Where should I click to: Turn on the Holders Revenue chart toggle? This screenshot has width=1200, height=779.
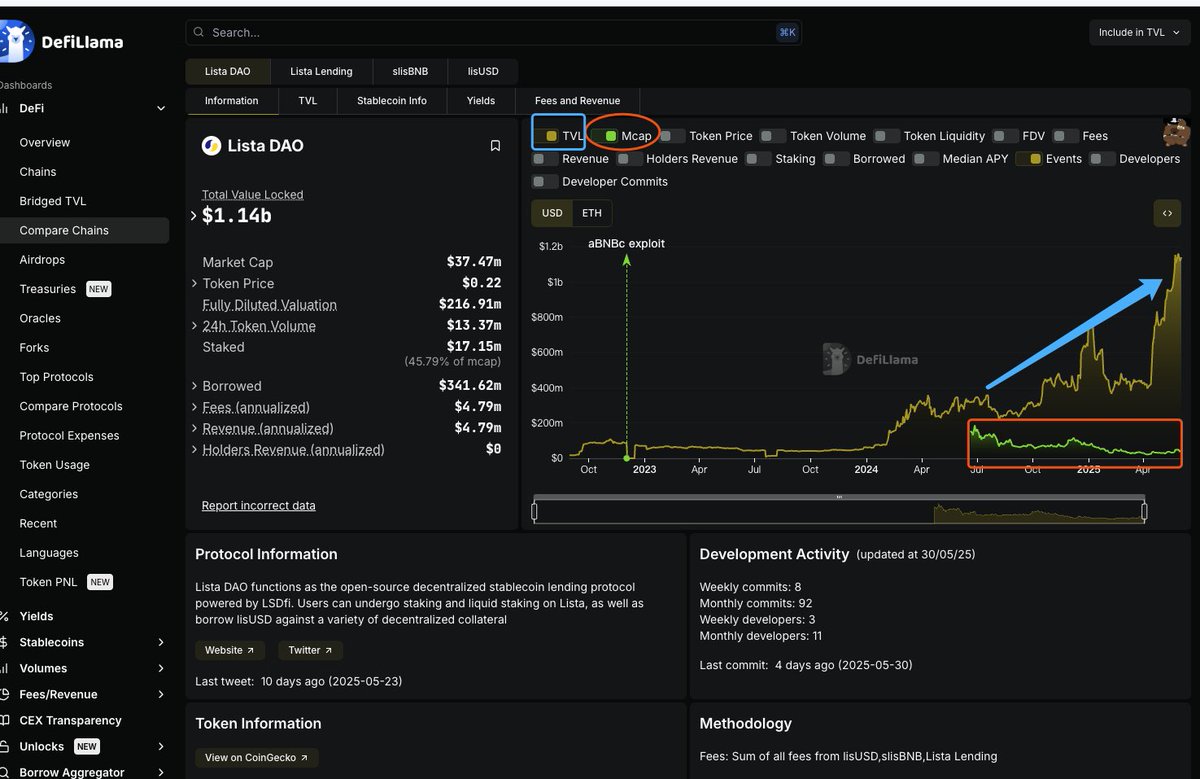click(x=630, y=159)
